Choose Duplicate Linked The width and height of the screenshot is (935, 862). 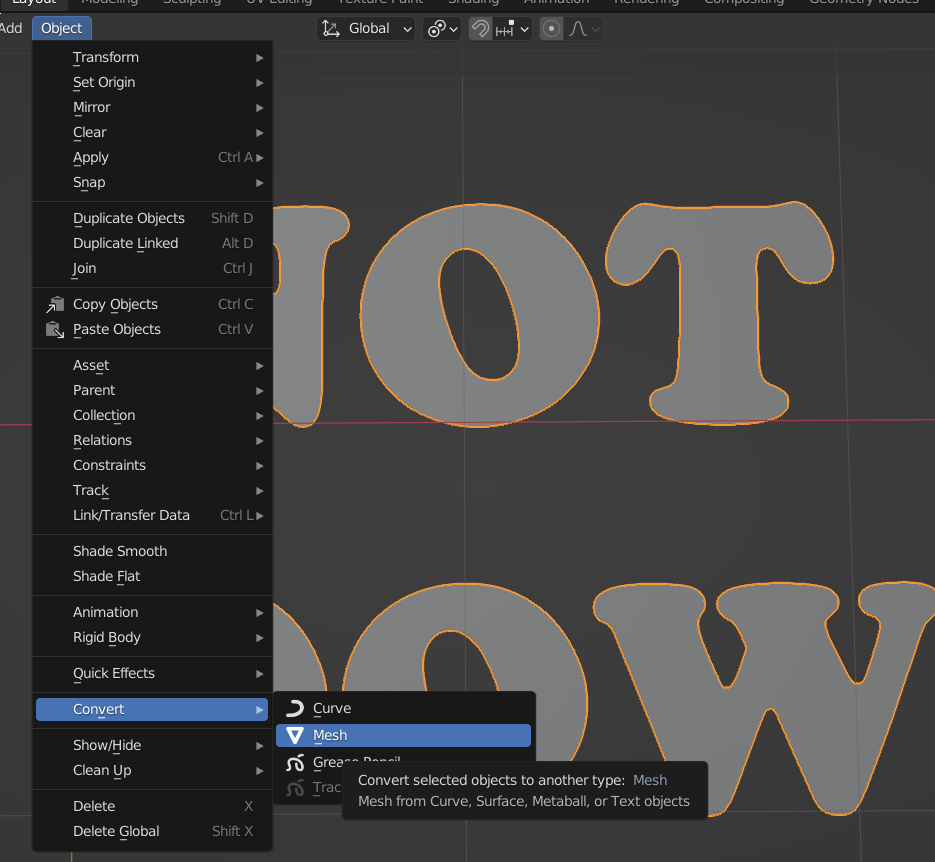[152, 243]
